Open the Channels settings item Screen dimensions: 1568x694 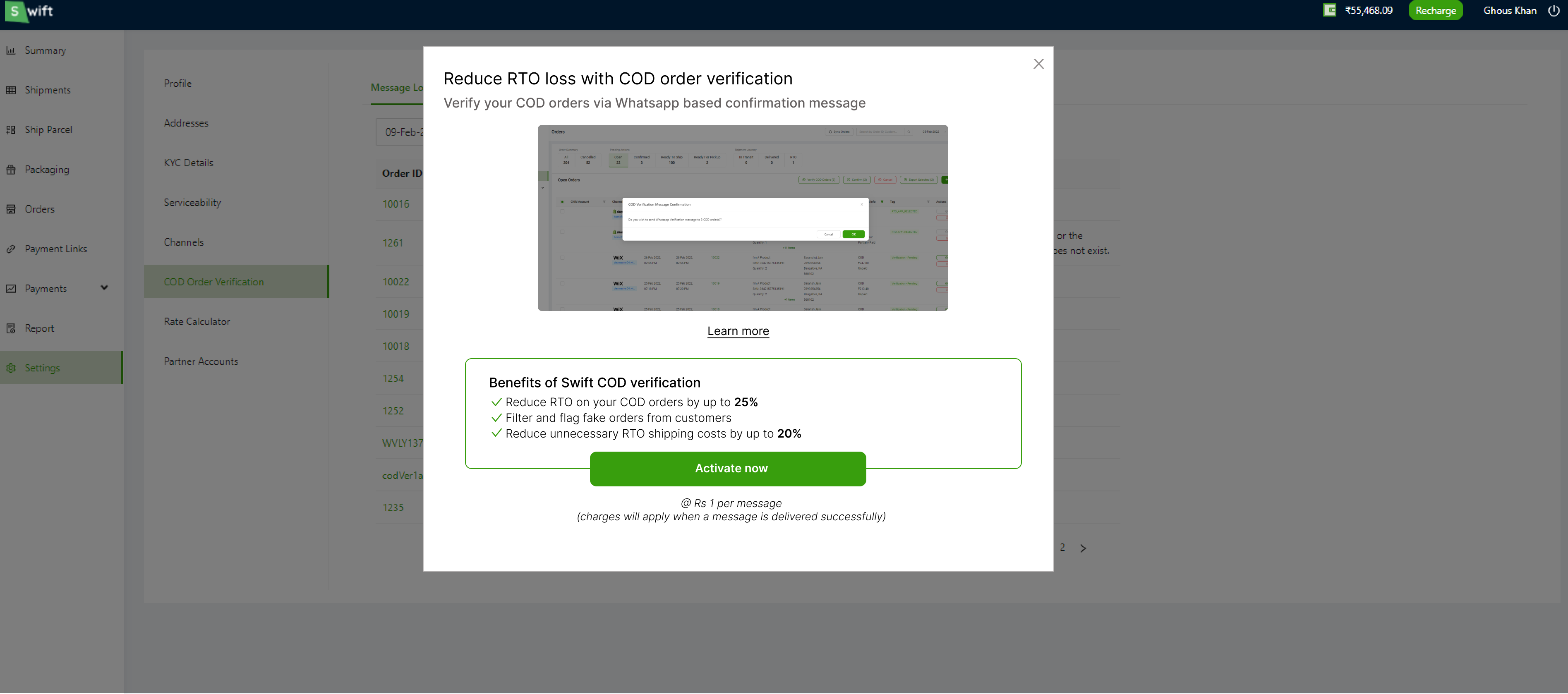[183, 242]
